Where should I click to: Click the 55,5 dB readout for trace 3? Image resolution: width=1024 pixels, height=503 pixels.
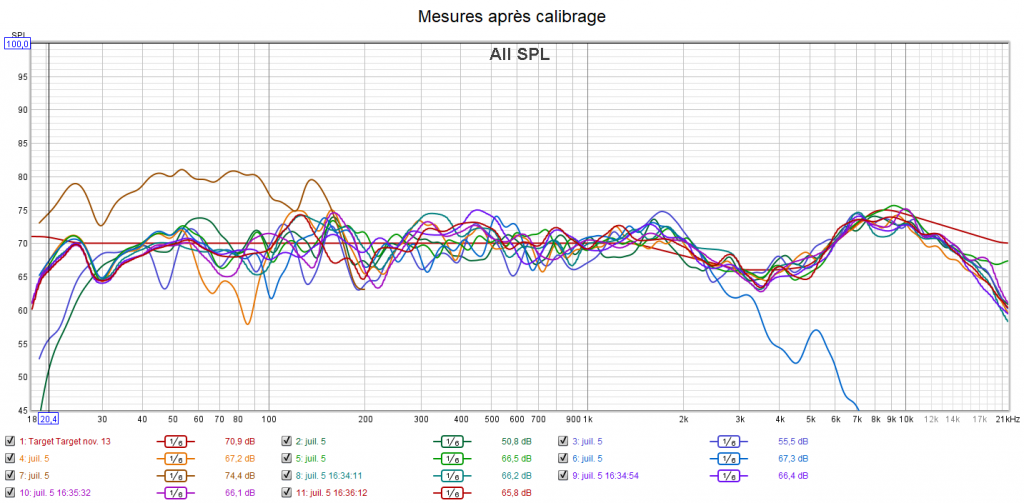click(793, 441)
